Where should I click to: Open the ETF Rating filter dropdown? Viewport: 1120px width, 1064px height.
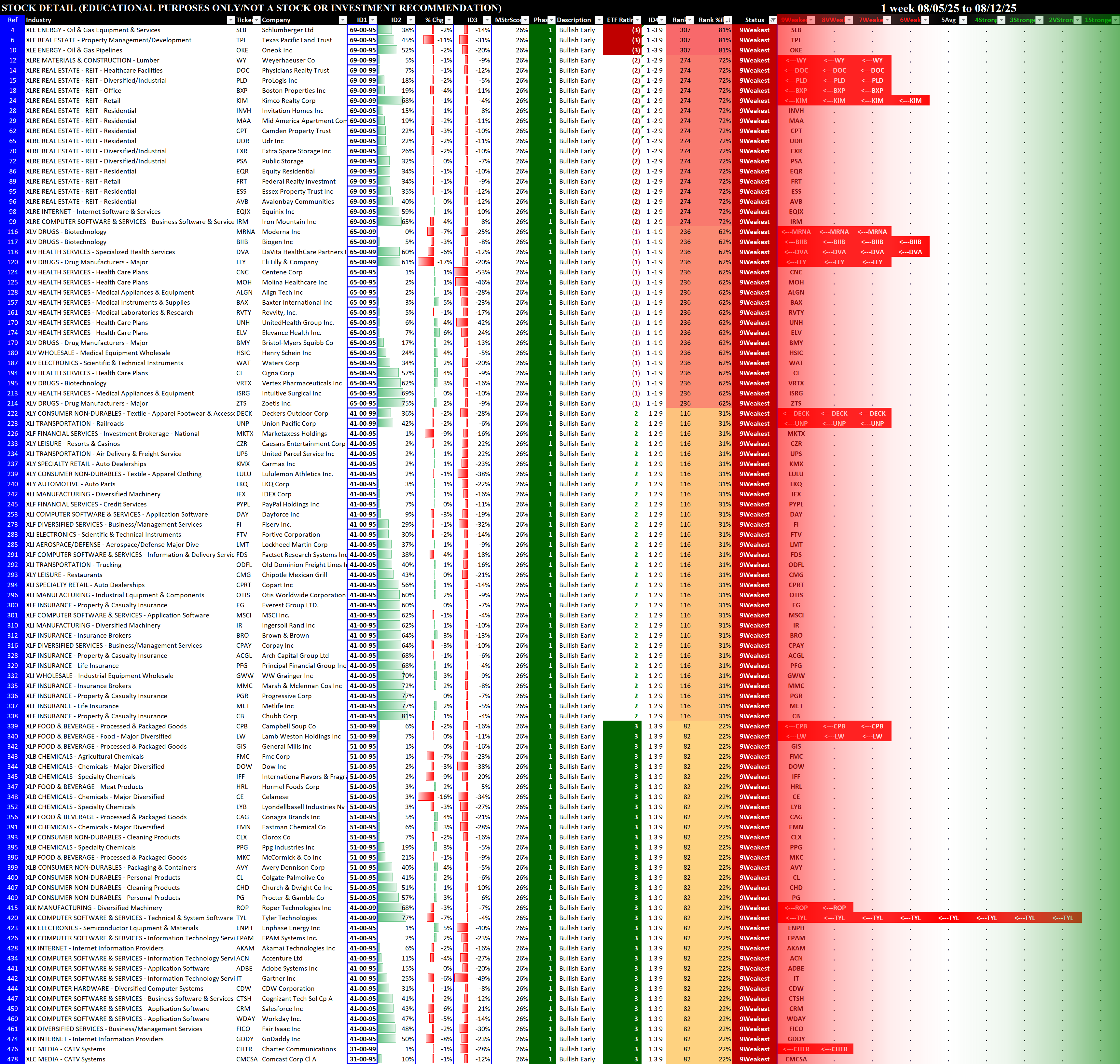click(637, 20)
